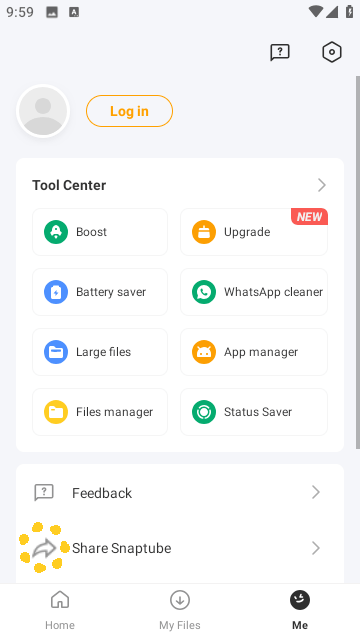This screenshot has height=640, width=360.
Task: Tap the help chat bubble icon at top
Action: (280, 52)
